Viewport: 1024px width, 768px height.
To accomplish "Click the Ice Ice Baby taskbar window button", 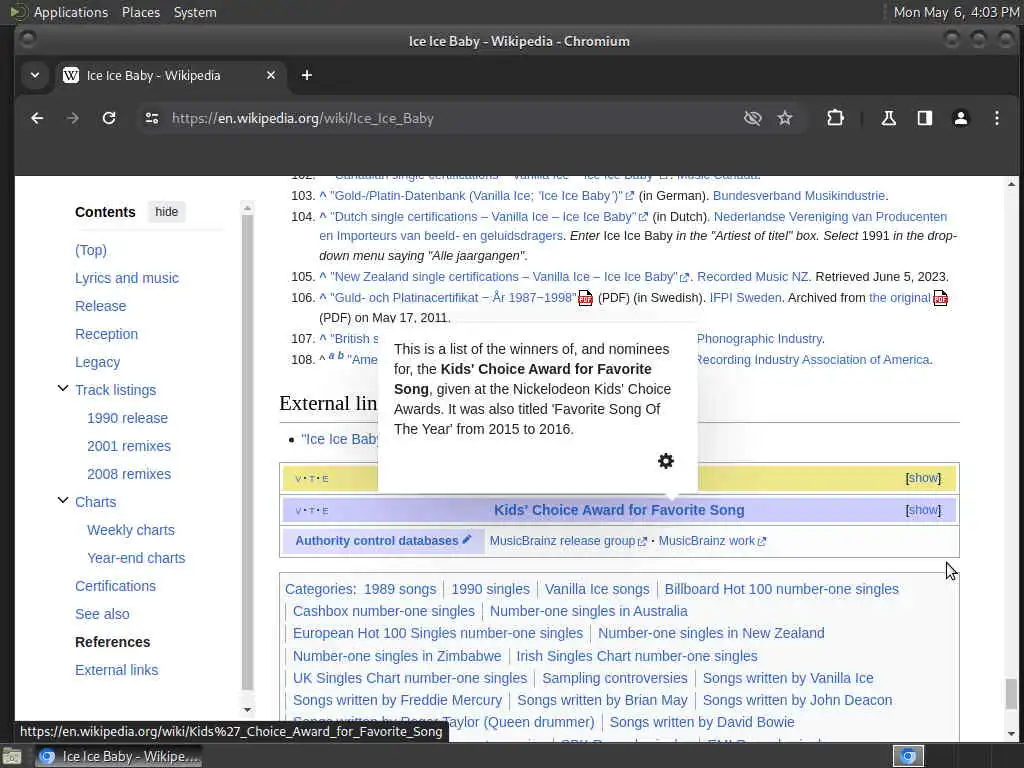I will tap(118, 756).
